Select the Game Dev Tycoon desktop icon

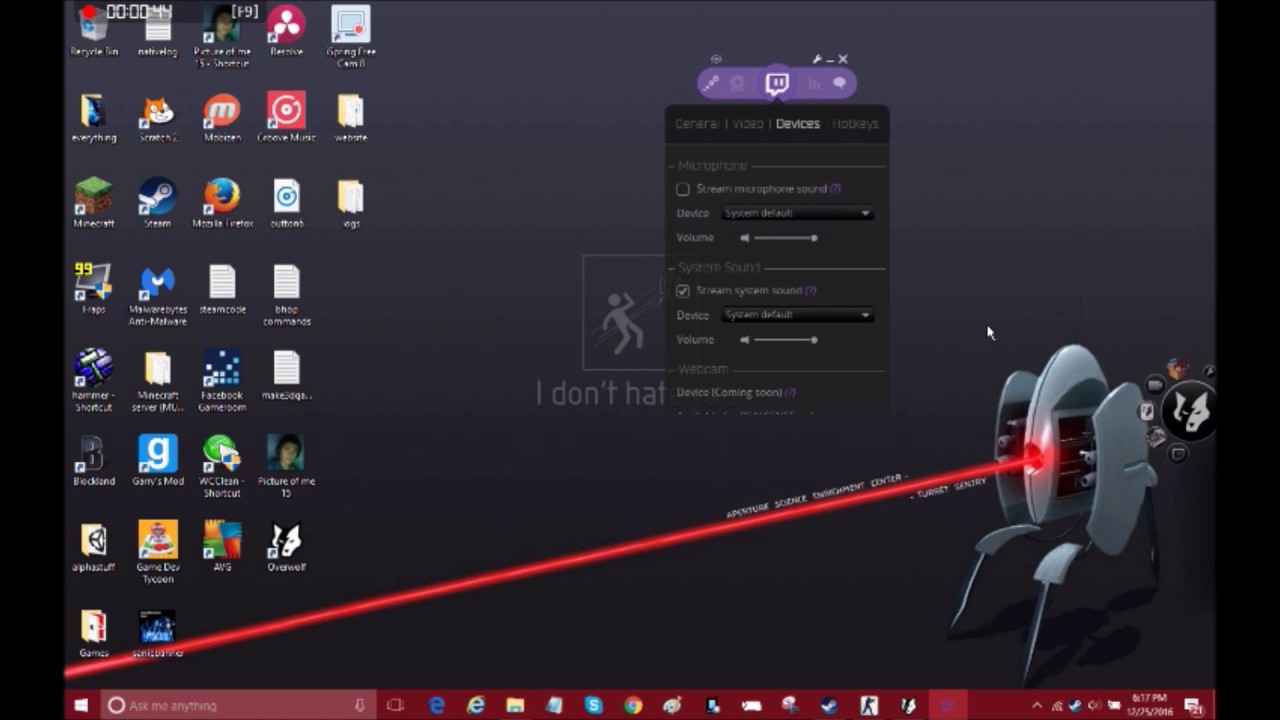[157, 553]
